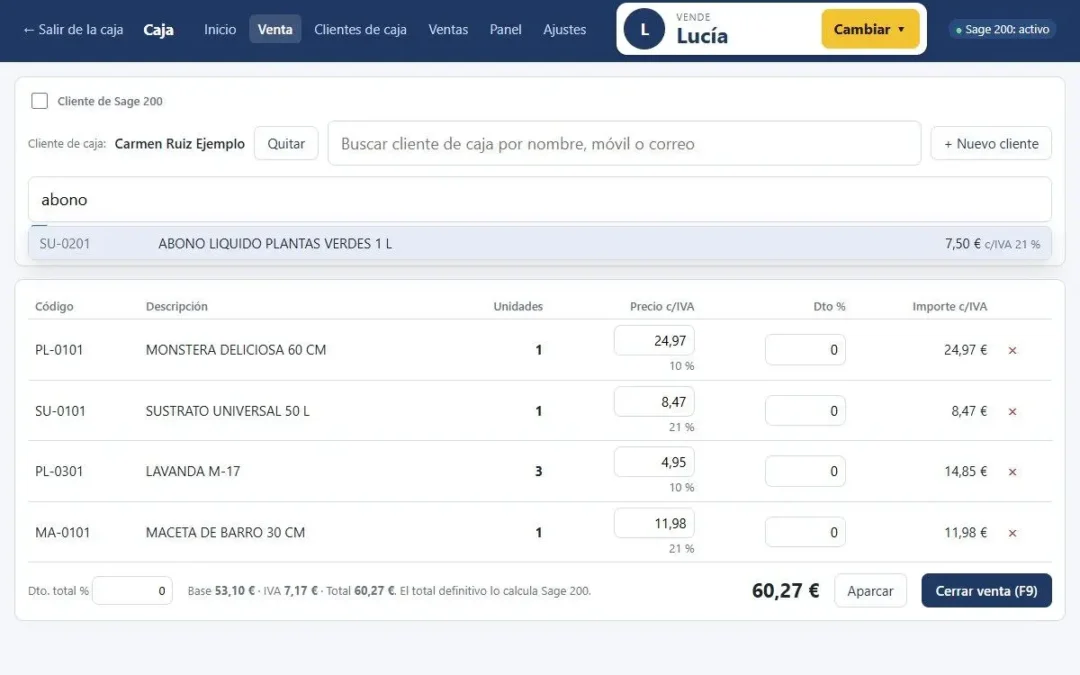Edit the price field for MACETA DE BARRO
Viewport: 1080px width, 675px height.
[x=654, y=523]
